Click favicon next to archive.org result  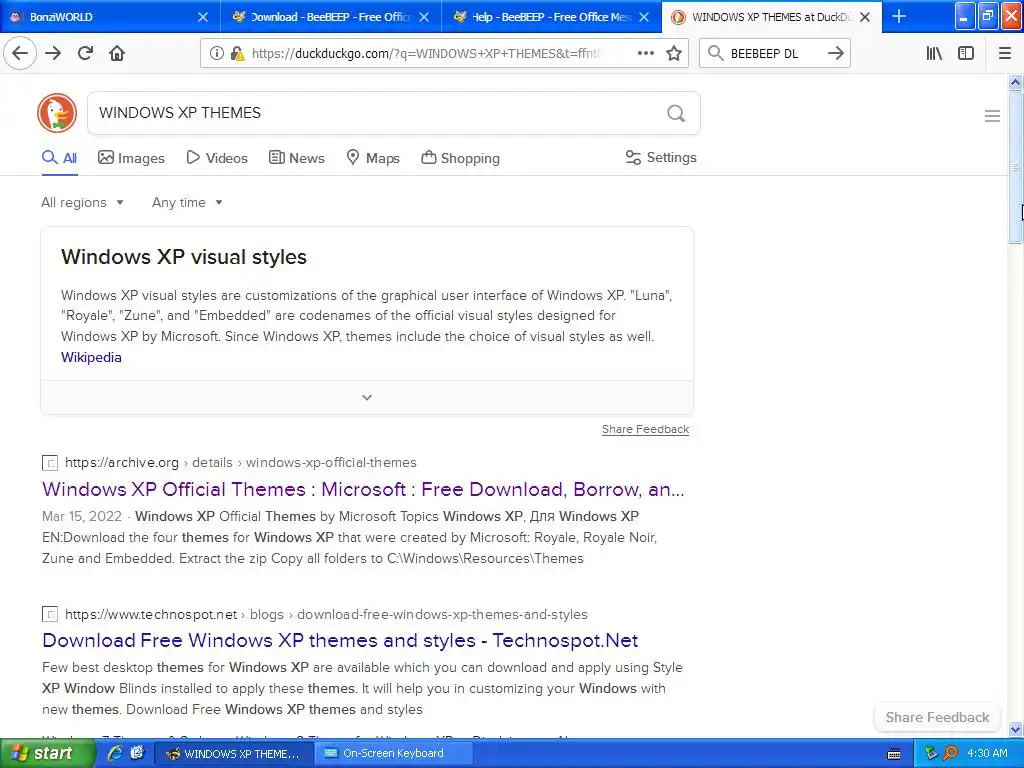(50, 463)
